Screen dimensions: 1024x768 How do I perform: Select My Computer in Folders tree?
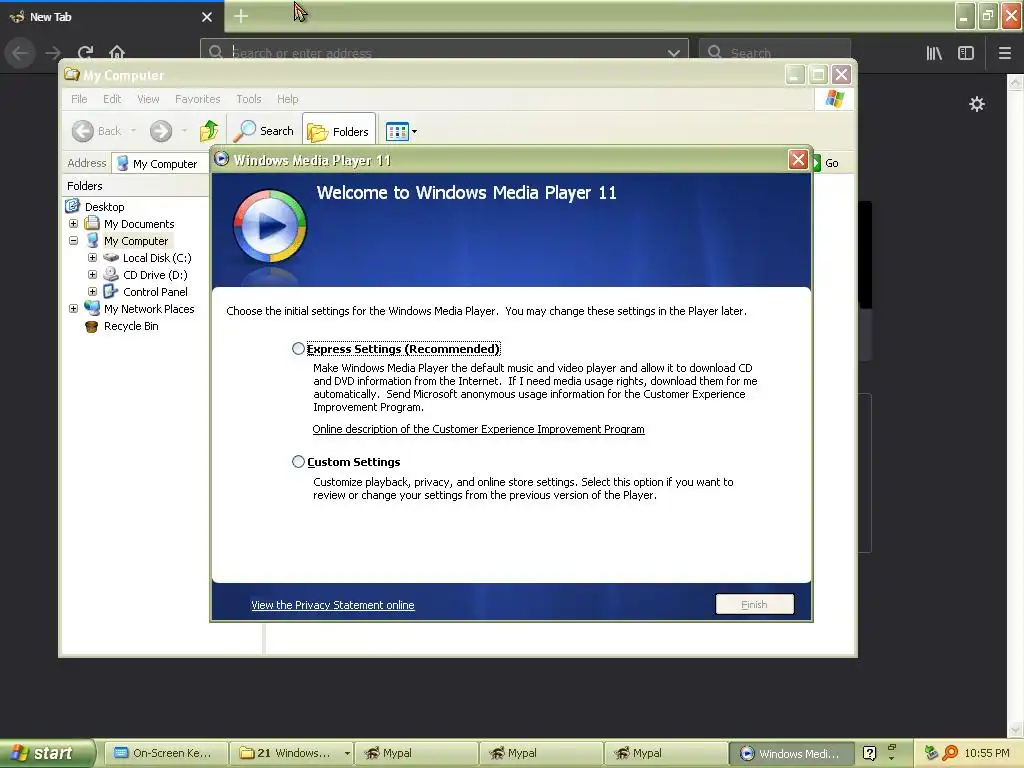coord(136,241)
